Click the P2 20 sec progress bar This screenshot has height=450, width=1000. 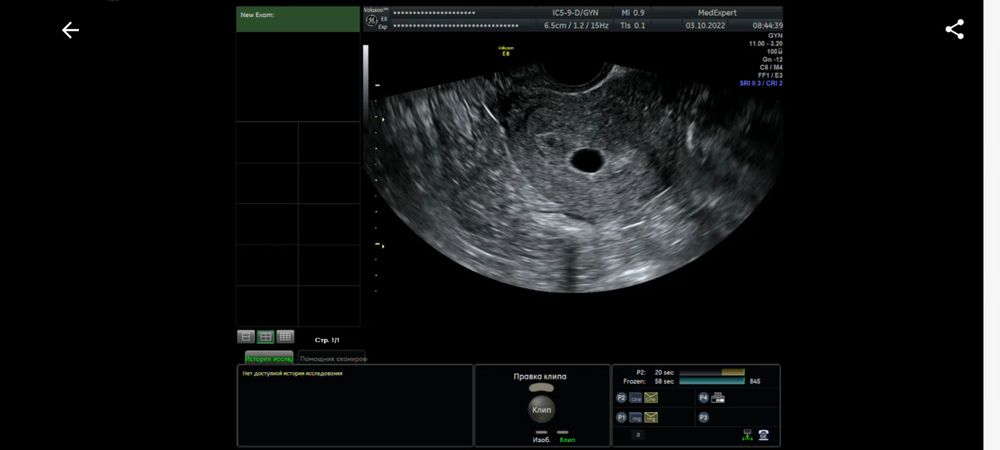pos(712,372)
